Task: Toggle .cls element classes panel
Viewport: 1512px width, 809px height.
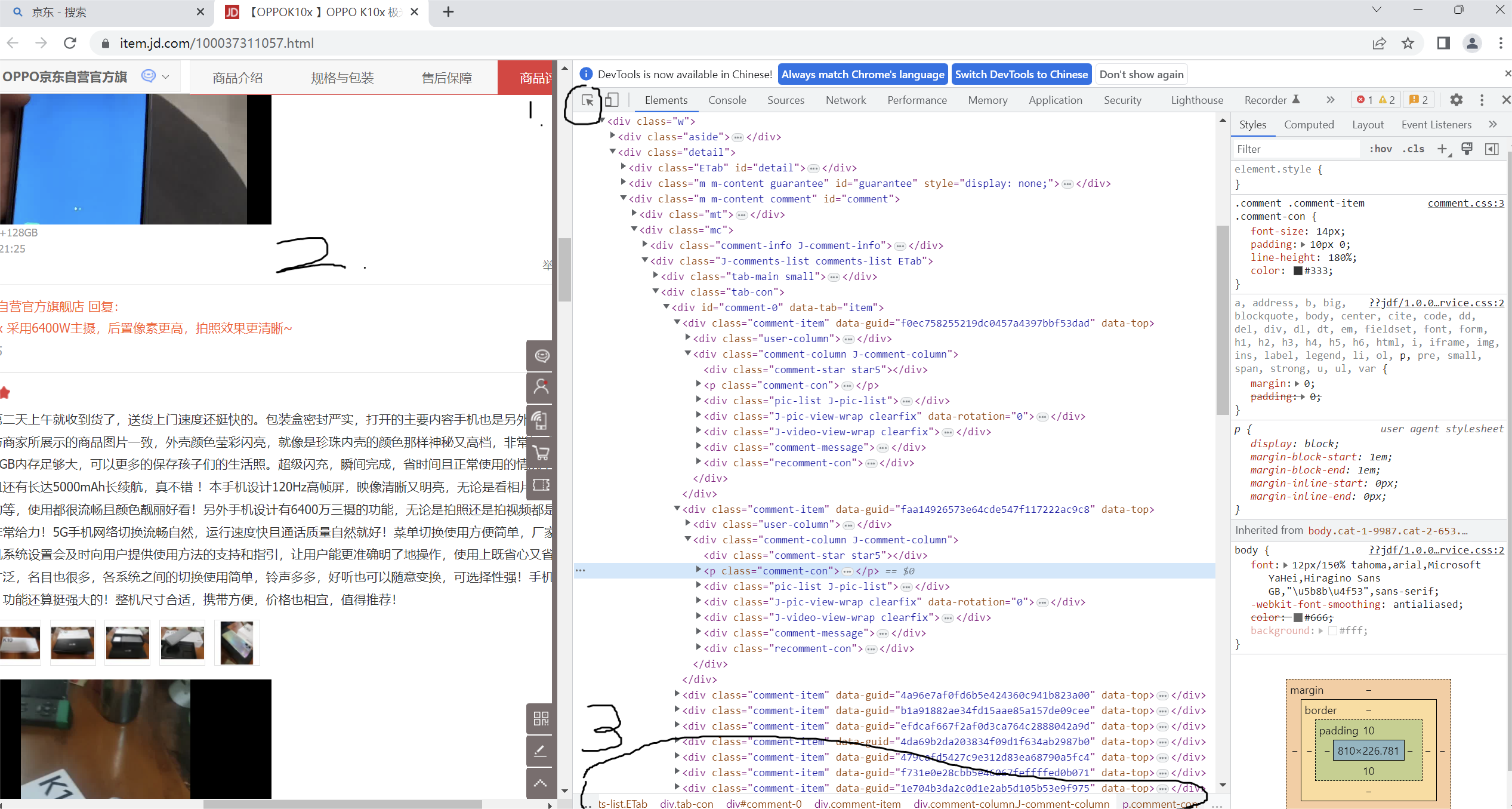Action: 1413,149
